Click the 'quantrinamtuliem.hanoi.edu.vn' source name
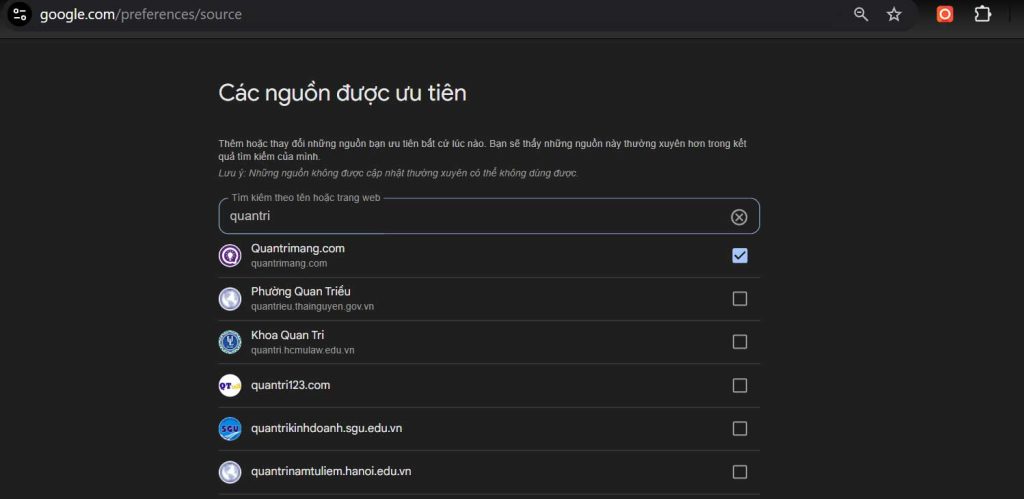 [331, 472]
